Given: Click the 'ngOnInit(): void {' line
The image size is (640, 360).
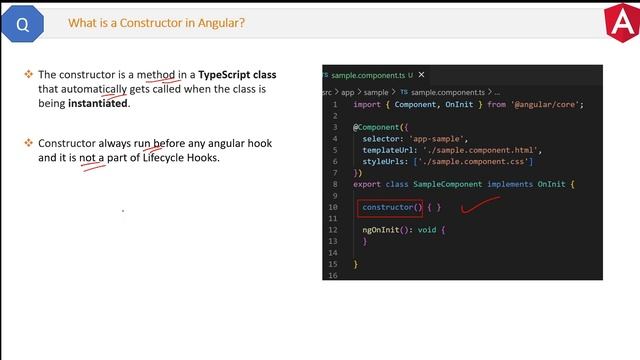Looking at the screenshot, I should pyautogui.click(x=404, y=230).
